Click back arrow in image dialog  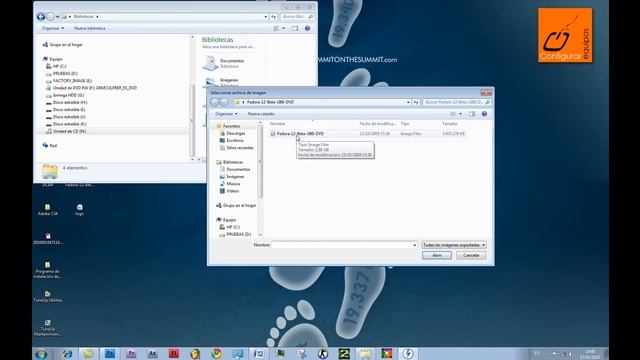click(215, 102)
